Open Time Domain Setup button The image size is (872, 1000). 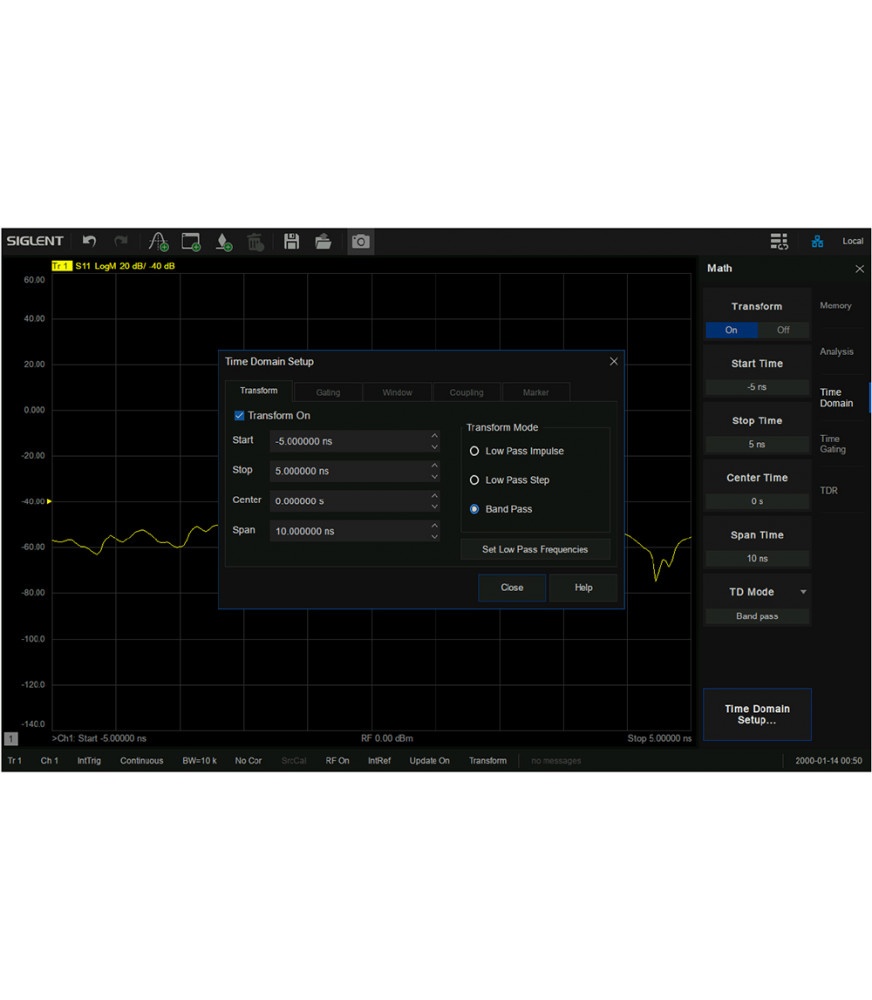(x=757, y=714)
